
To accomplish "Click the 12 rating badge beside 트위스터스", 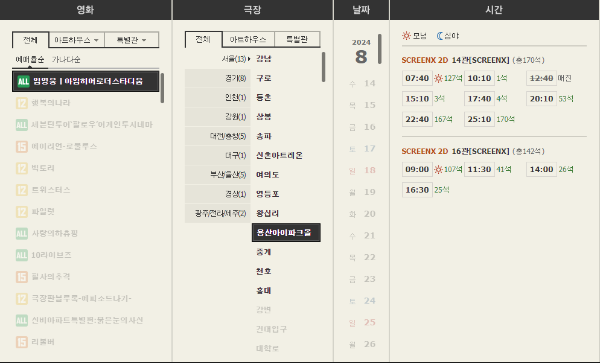I will point(22,190).
